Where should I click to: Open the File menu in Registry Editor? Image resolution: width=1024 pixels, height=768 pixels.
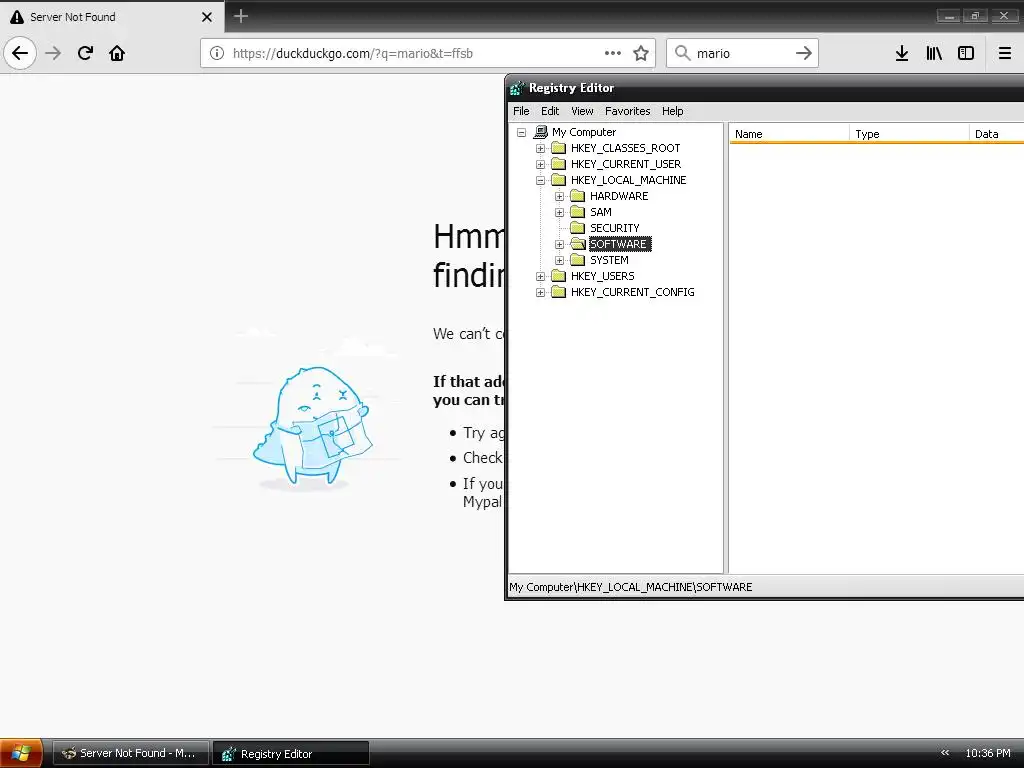[x=521, y=111]
